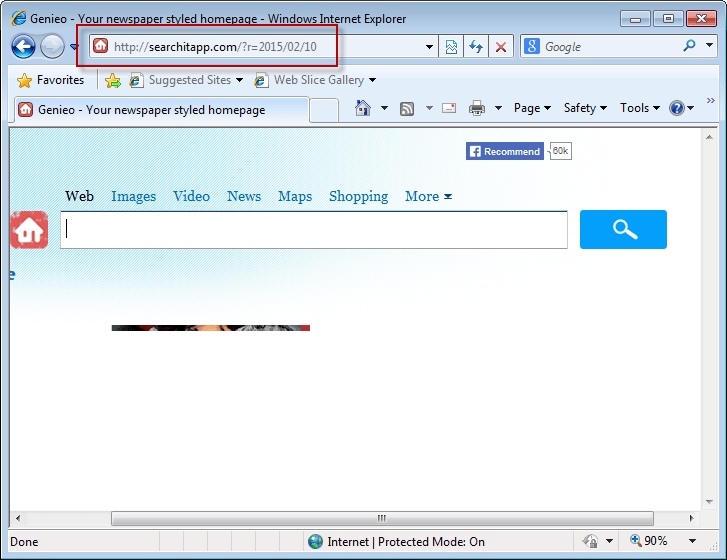Click the Read Mail icon
Screen dimensions: 727x560
tap(449, 108)
